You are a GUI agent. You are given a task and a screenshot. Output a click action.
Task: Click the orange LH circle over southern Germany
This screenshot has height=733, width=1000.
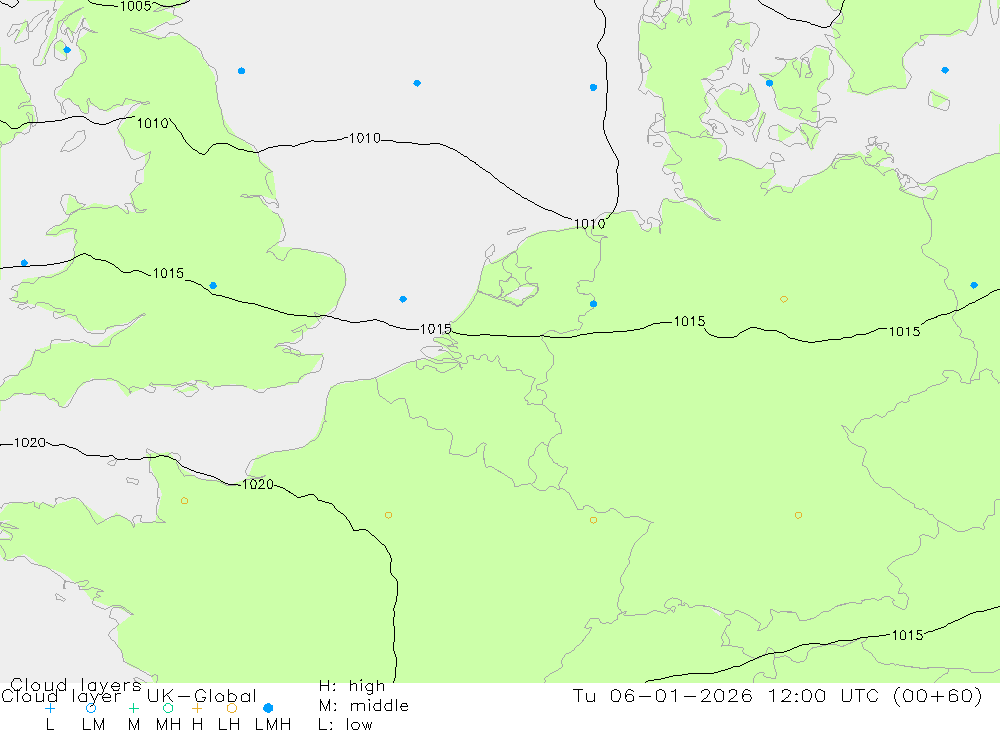pyautogui.click(x=798, y=515)
